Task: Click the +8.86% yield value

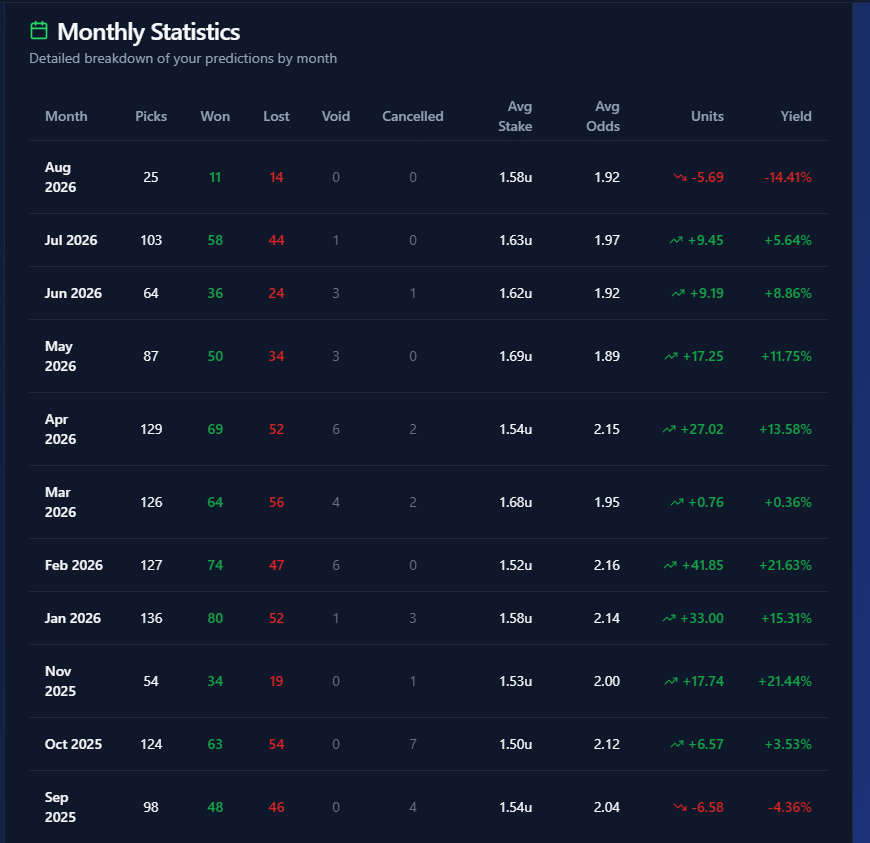Action: click(x=788, y=293)
